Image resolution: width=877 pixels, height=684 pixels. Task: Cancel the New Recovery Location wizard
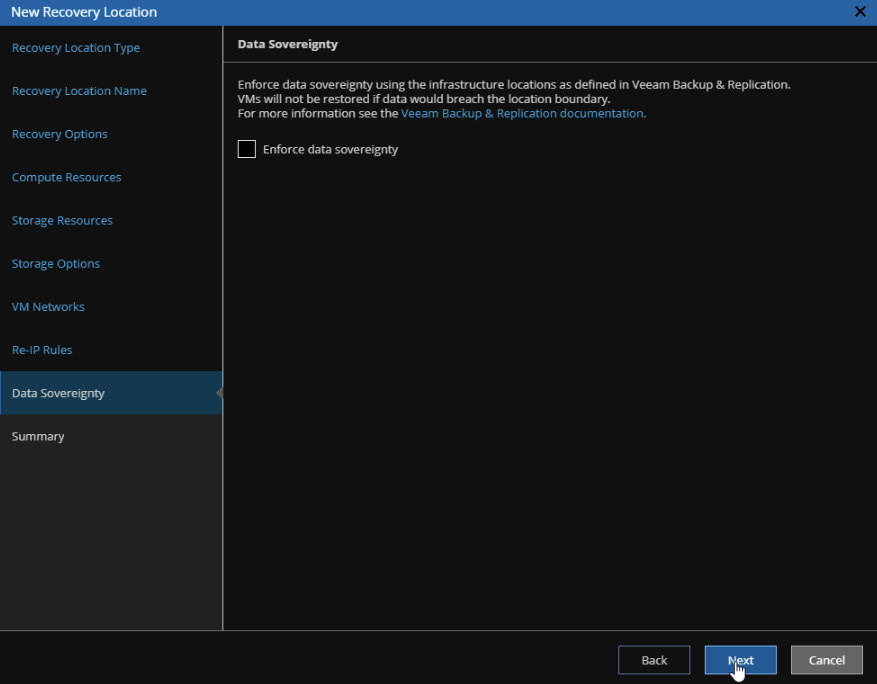click(x=827, y=660)
